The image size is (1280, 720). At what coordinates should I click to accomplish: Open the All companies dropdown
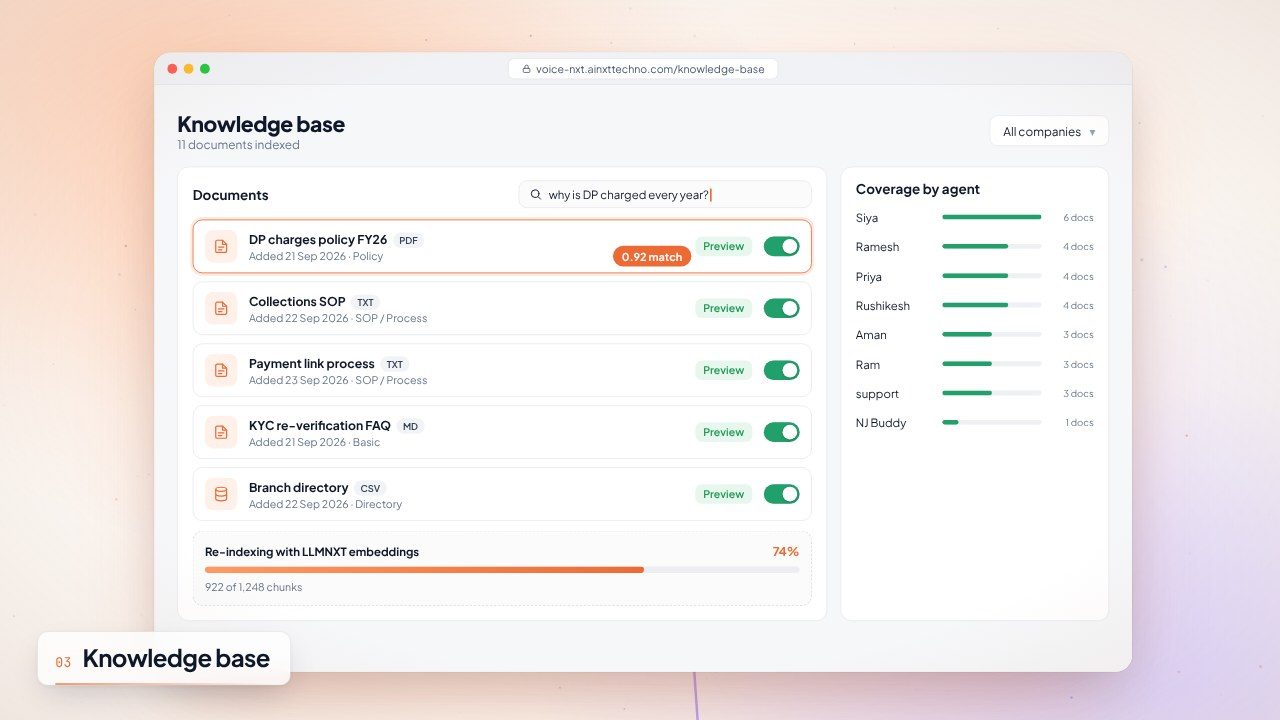(1049, 131)
